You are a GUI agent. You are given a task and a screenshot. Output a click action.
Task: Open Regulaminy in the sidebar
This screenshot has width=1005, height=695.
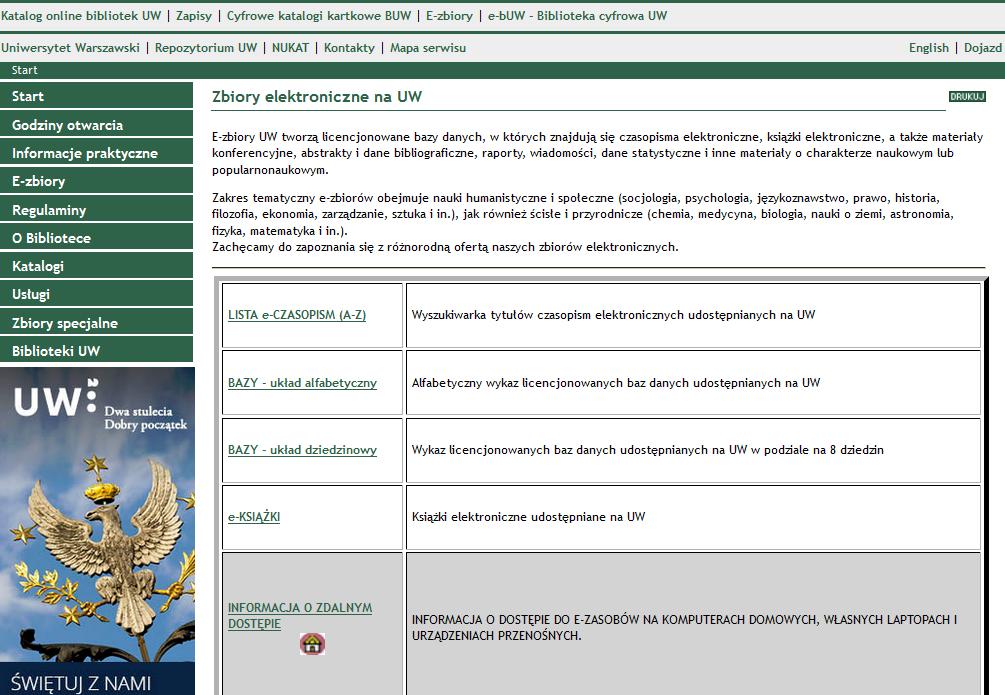point(96,210)
